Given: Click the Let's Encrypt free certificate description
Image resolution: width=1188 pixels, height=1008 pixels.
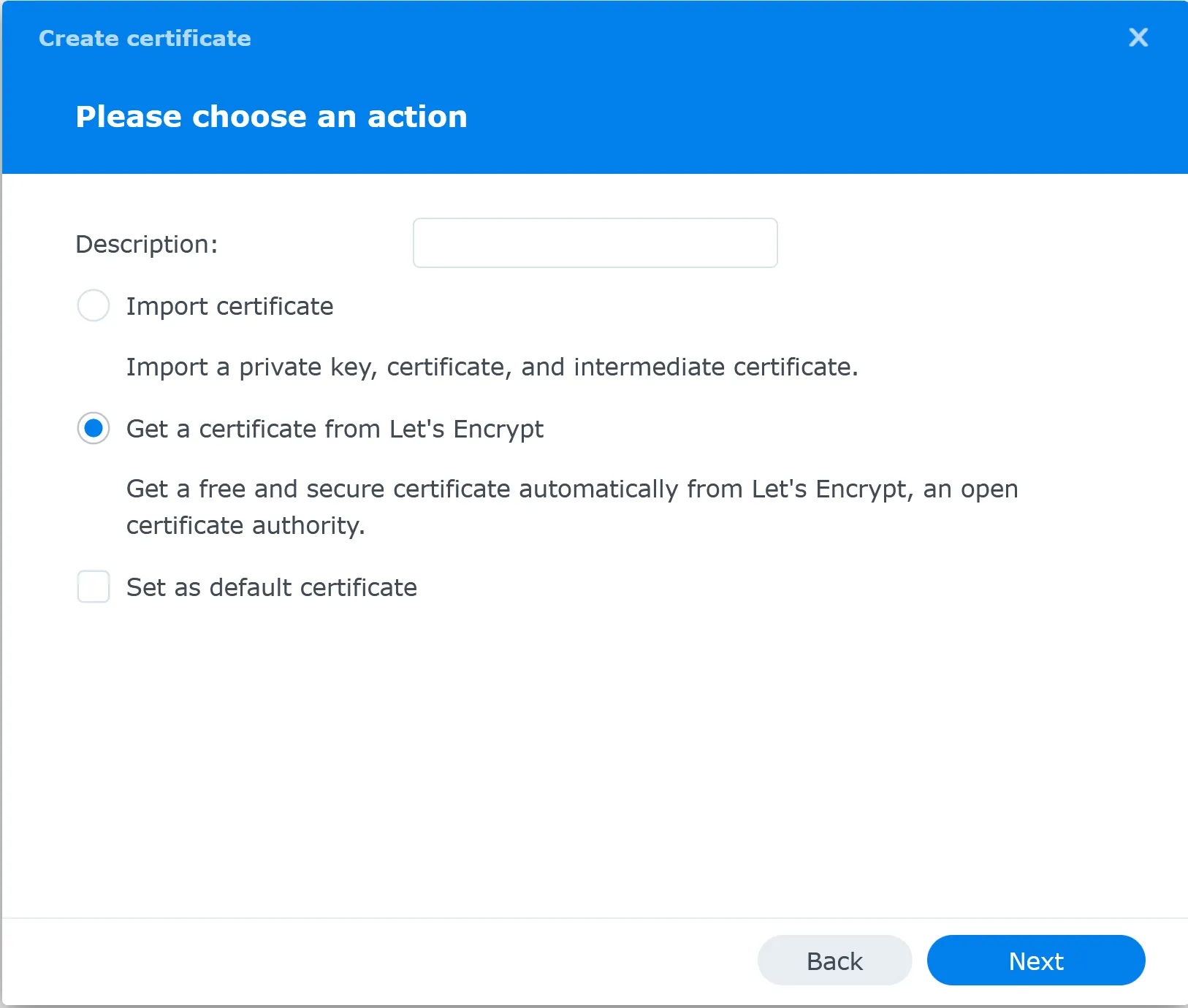Looking at the screenshot, I should pyautogui.click(x=572, y=506).
